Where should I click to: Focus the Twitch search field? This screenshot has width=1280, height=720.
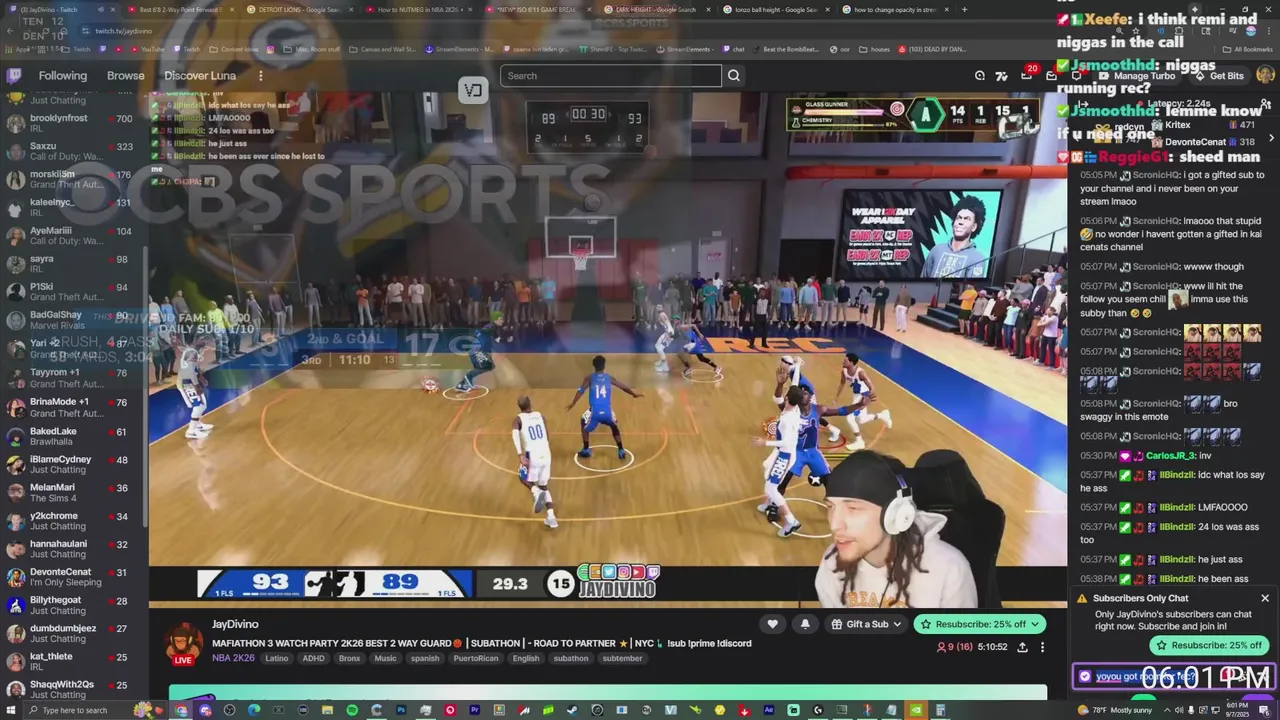coord(610,76)
